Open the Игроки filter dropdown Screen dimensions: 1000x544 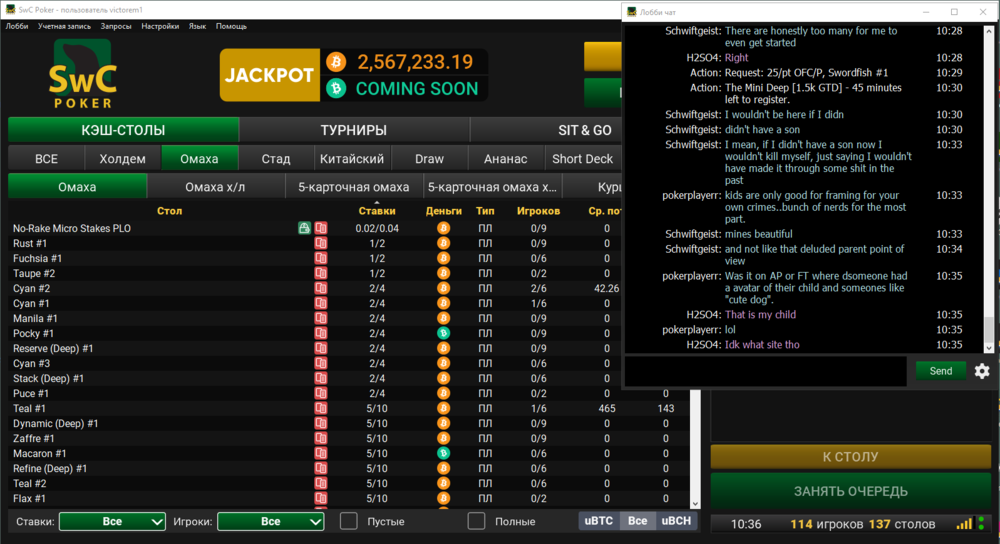[x=270, y=521]
